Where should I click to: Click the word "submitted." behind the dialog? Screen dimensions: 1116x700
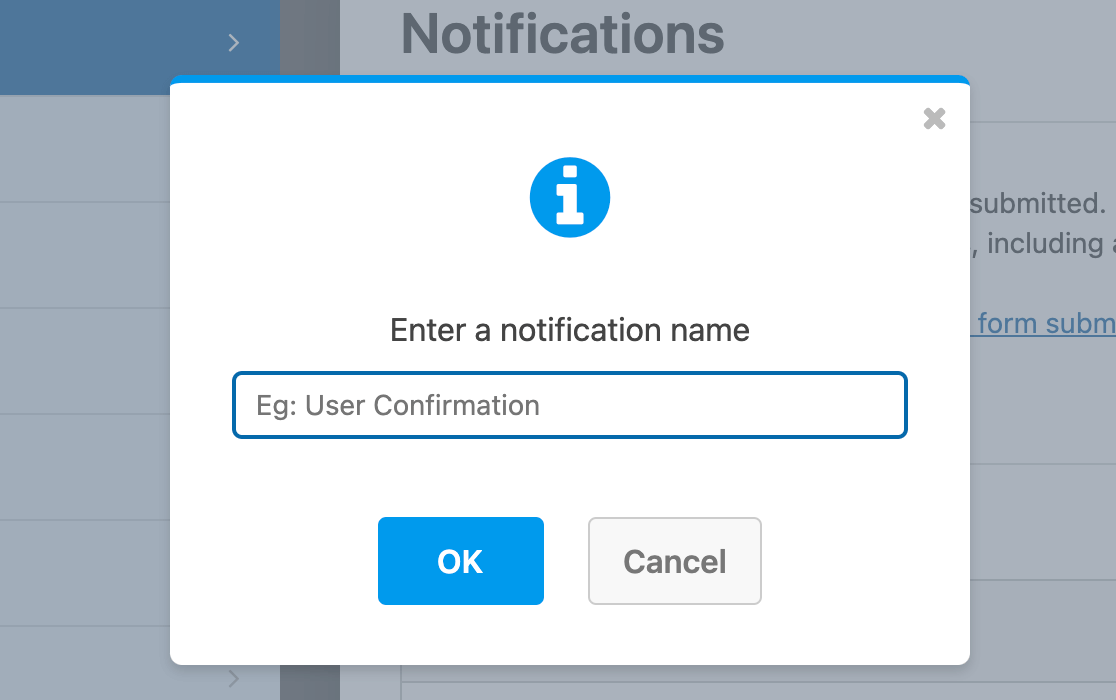pyautogui.click(x=1038, y=204)
